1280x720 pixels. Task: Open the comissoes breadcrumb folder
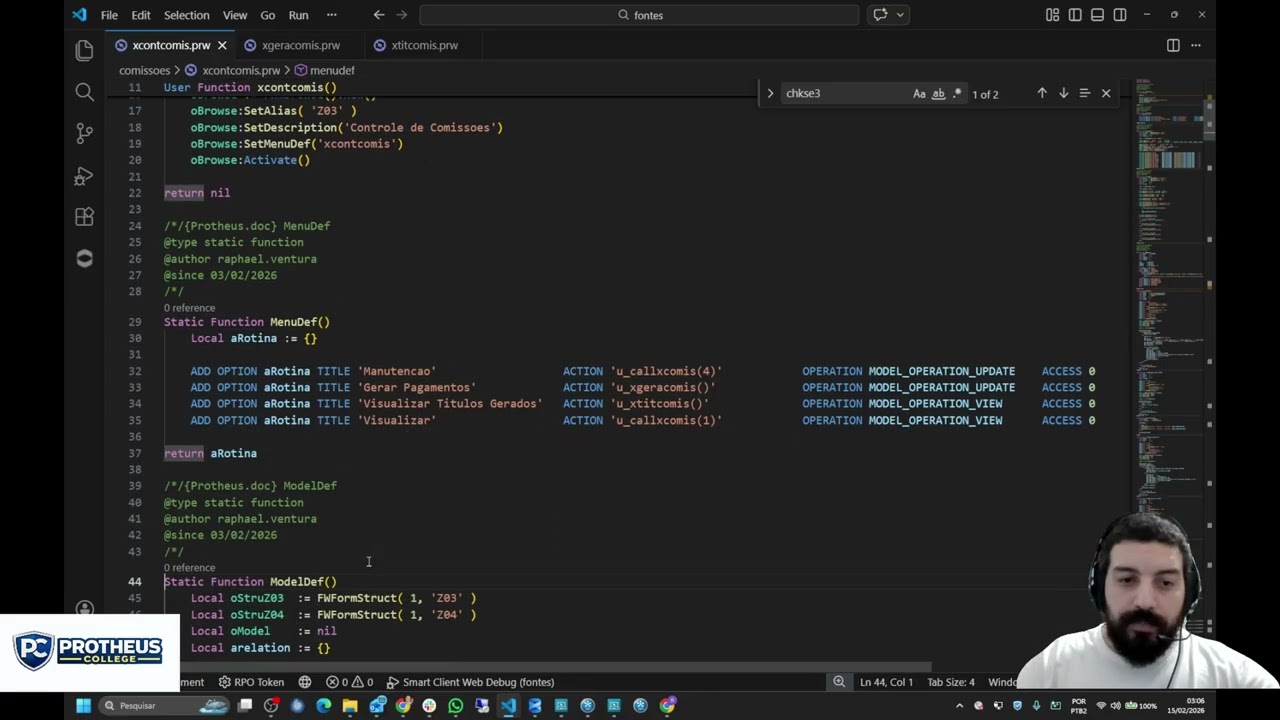pyautogui.click(x=145, y=70)
